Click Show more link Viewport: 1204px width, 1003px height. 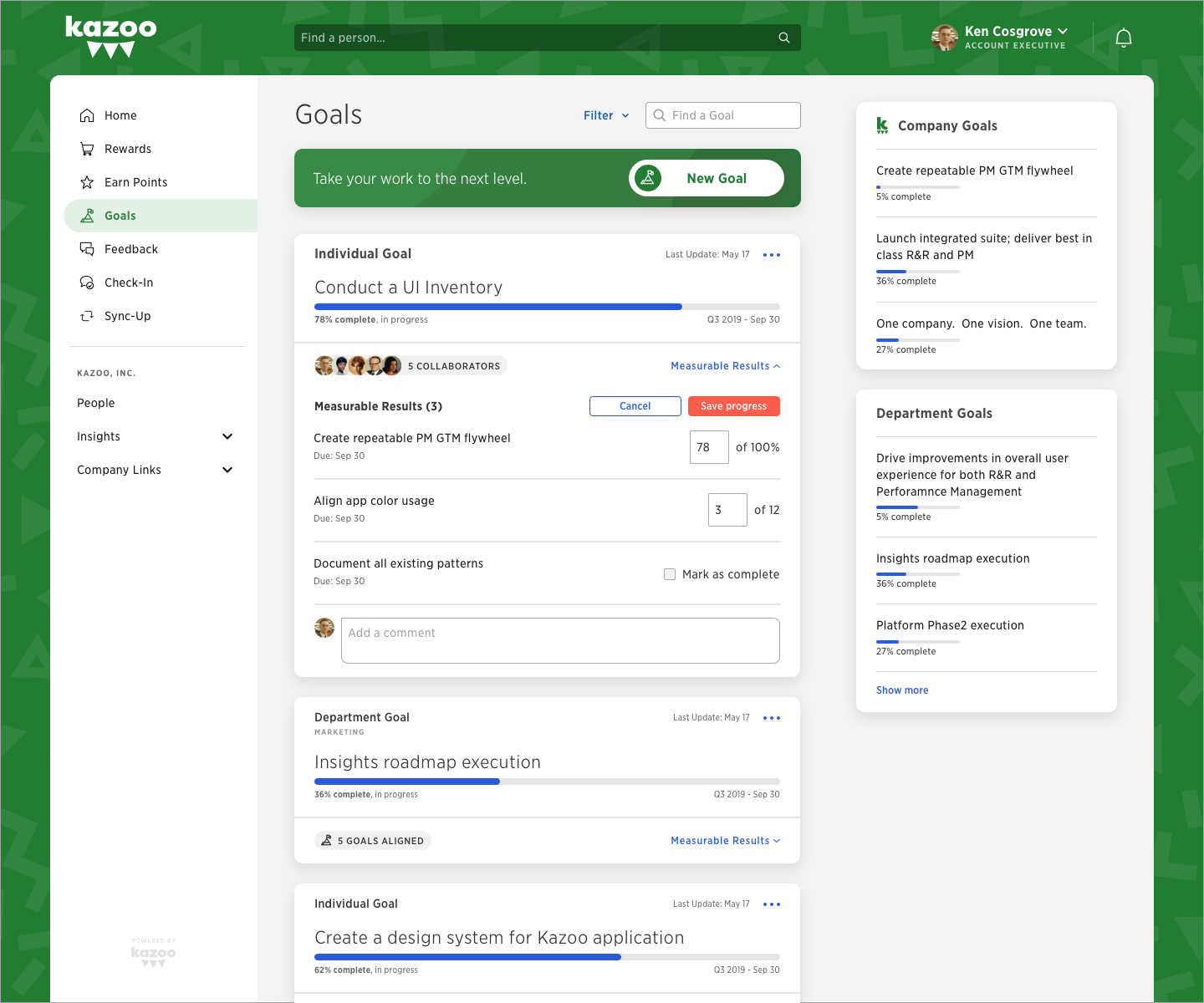pos(902,690)
